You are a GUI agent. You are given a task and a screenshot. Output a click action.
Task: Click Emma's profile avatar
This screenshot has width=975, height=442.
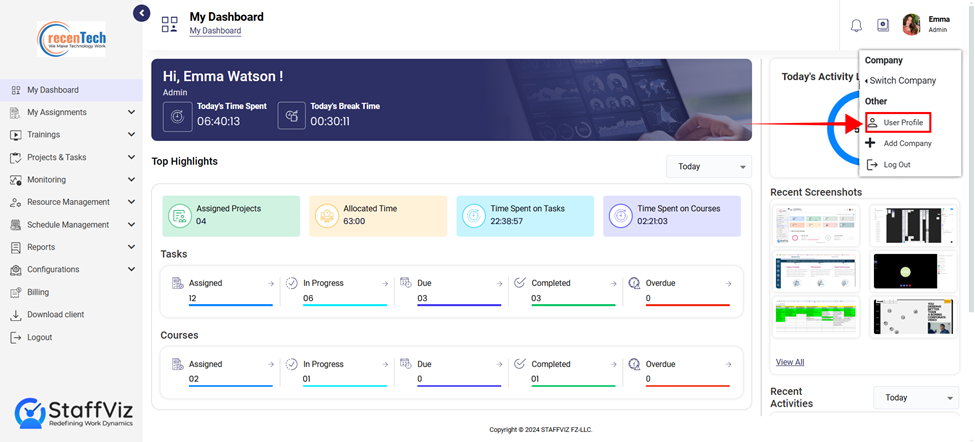912,25
